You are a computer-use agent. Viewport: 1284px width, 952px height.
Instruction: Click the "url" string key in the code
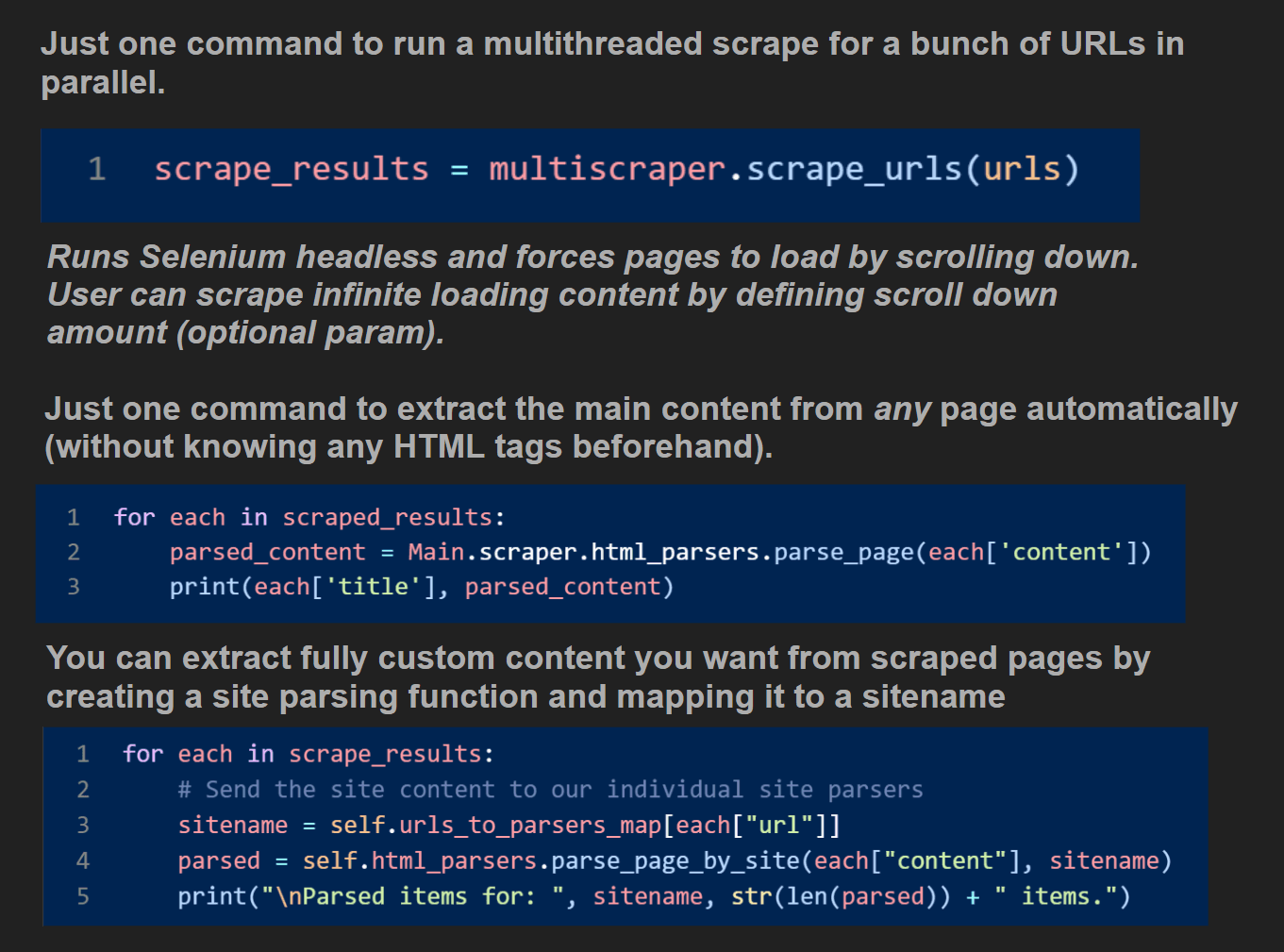(x=779, y=826)
